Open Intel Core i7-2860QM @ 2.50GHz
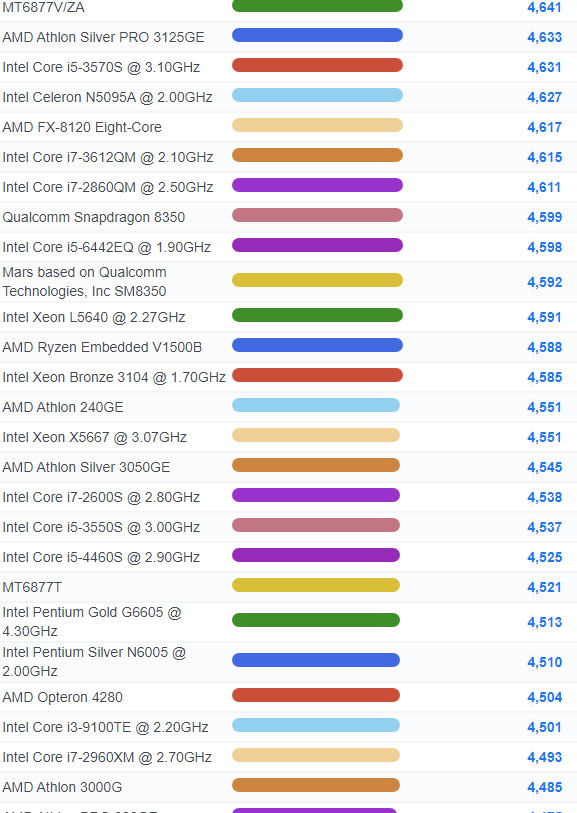The image size is (577, 813). (x=108, y=188)
